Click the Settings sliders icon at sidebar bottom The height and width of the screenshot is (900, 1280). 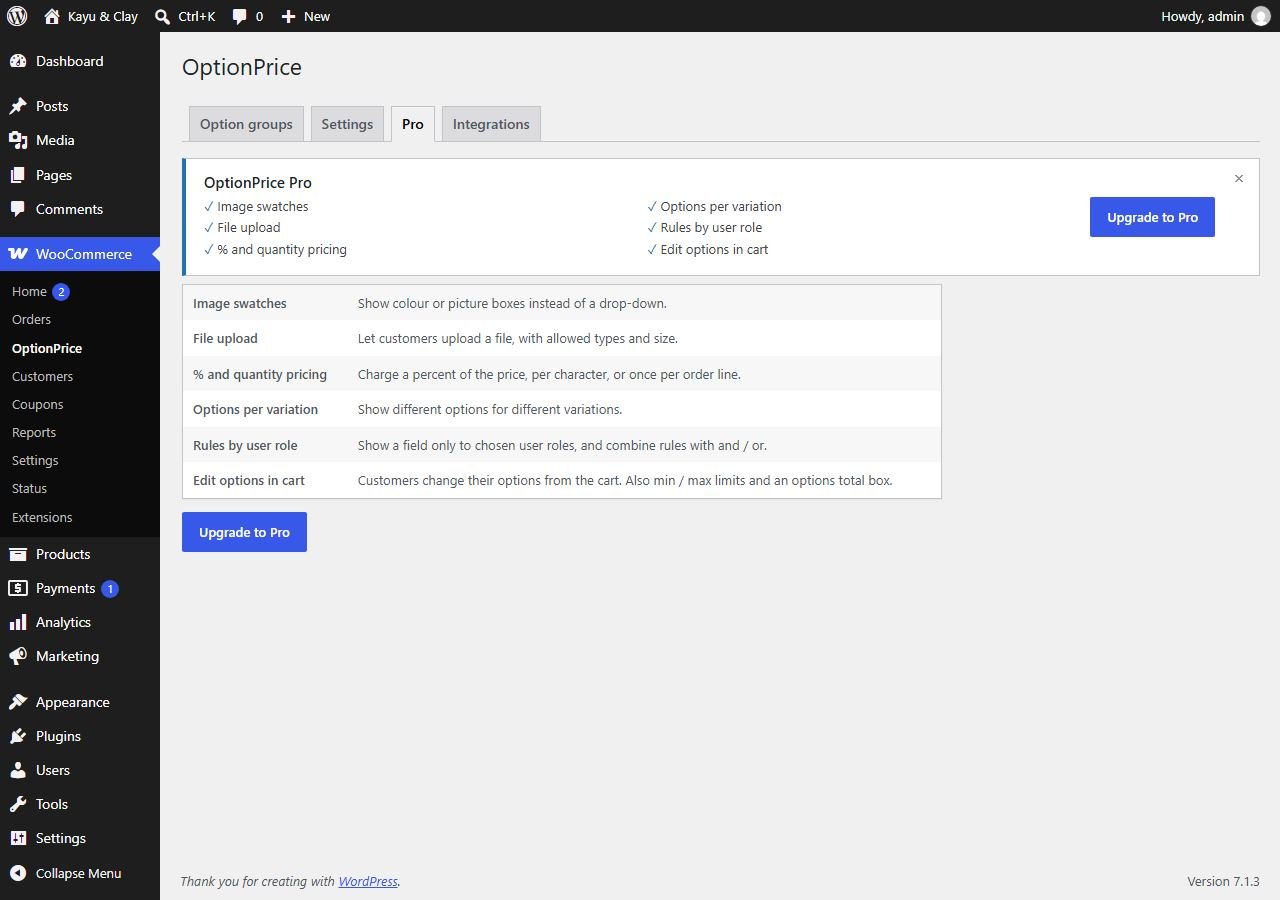click(18, 838)
